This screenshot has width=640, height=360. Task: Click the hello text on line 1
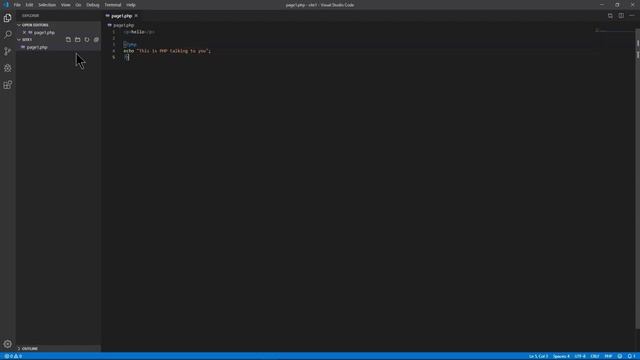(x=138, y=32)
